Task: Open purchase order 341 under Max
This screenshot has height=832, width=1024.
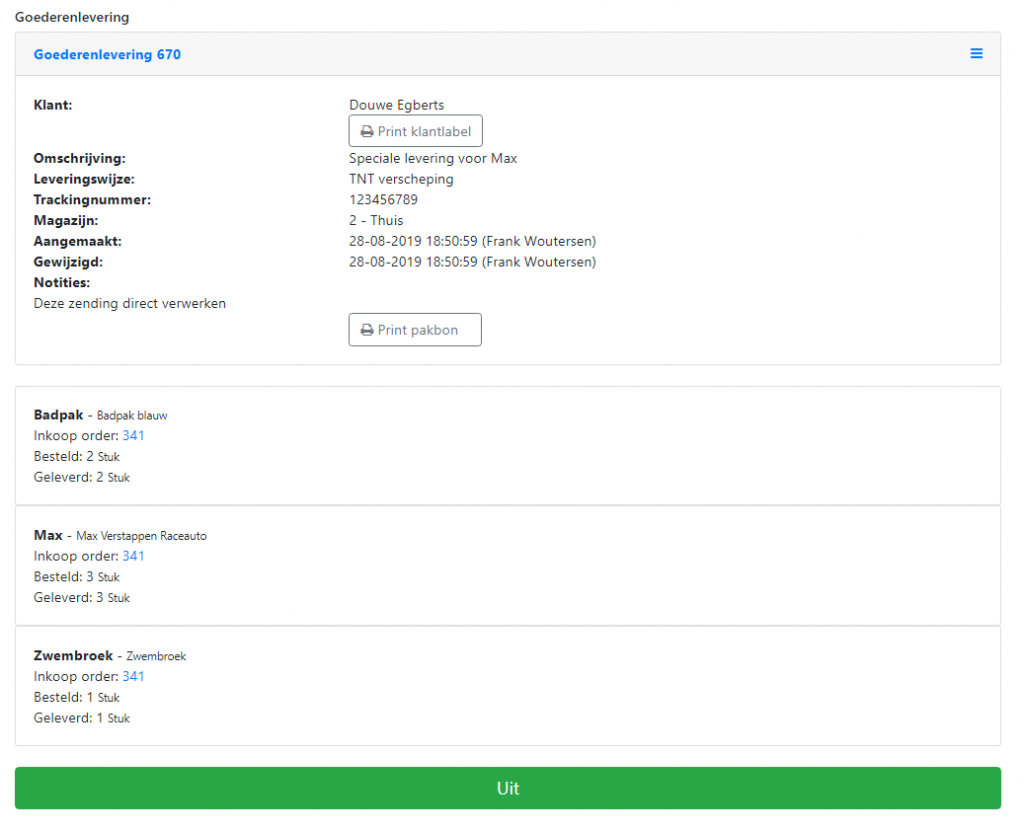Action: pyautogui.click(x=133, y=556)
